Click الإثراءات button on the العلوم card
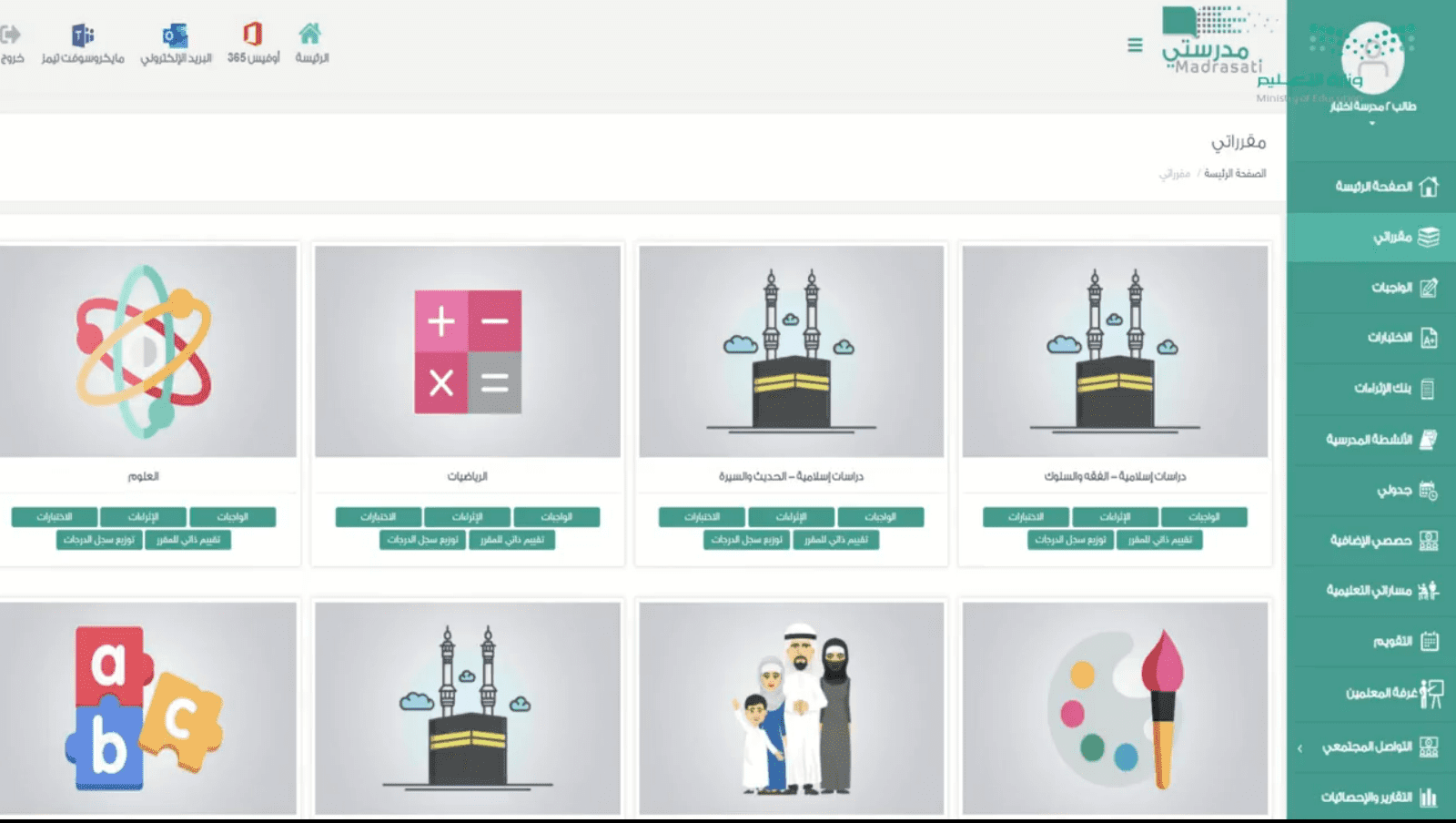This screenshot has height=823, width=1456. (x=143, y=517)
